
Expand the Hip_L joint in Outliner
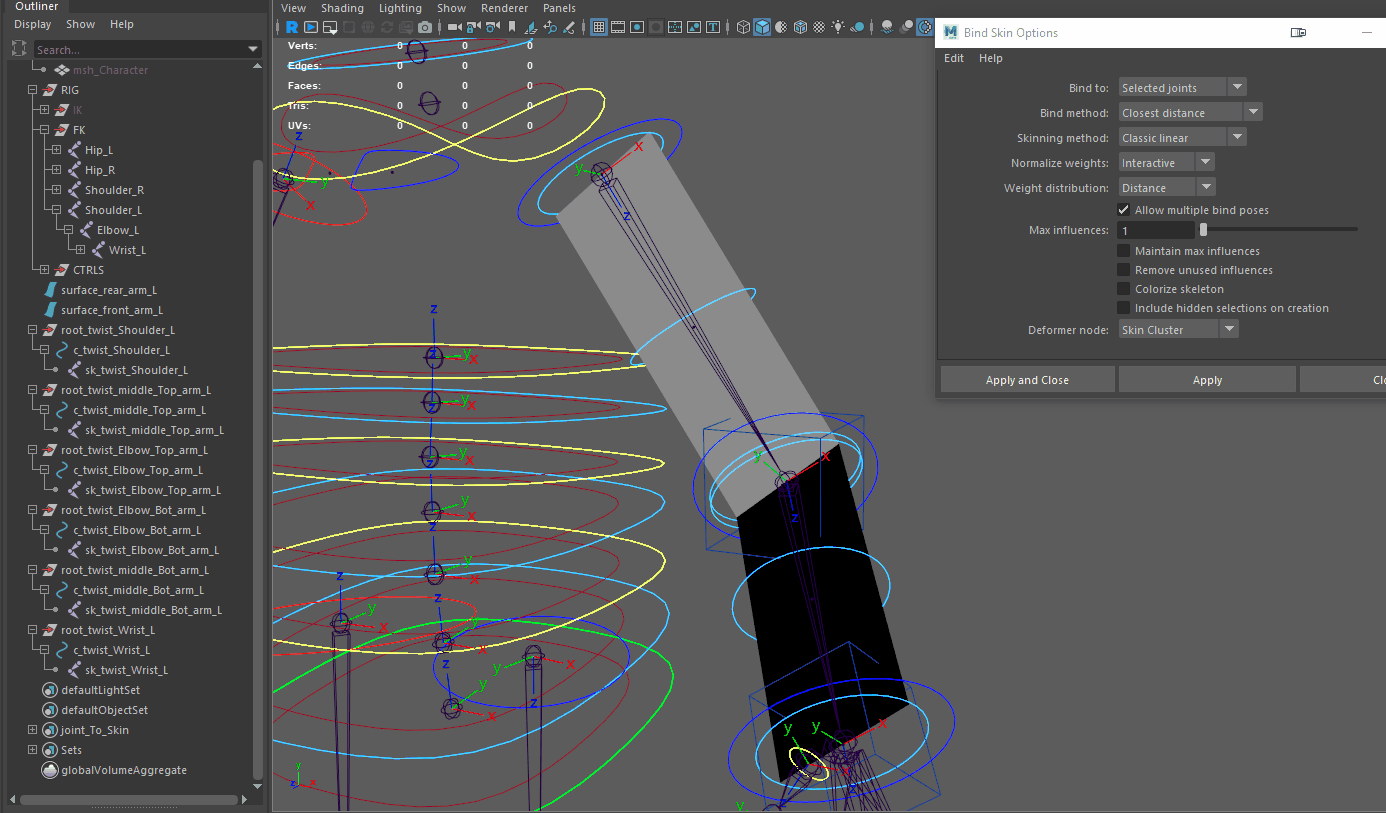[x=56, y=150]
